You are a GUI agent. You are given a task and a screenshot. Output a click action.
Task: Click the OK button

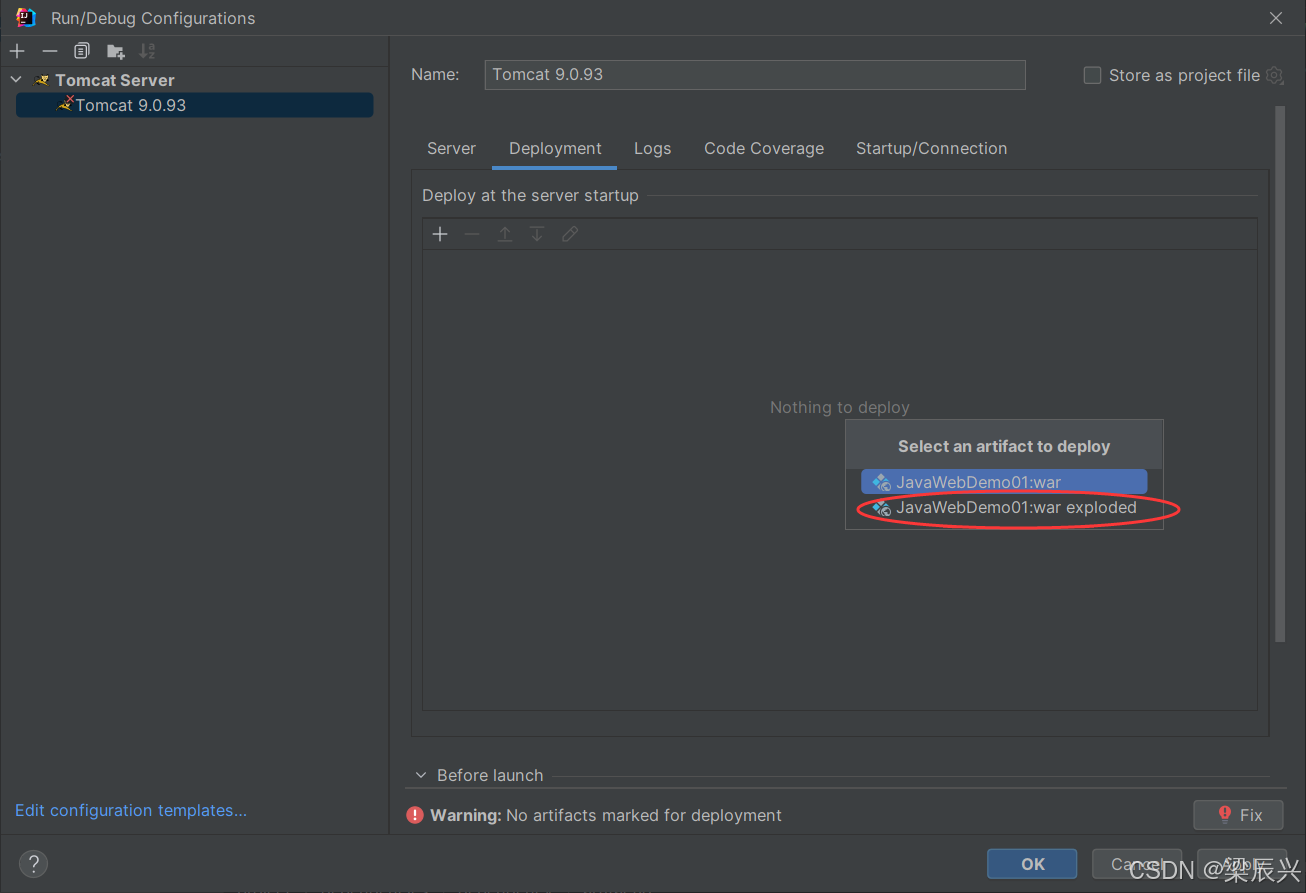coord(1032,864)
